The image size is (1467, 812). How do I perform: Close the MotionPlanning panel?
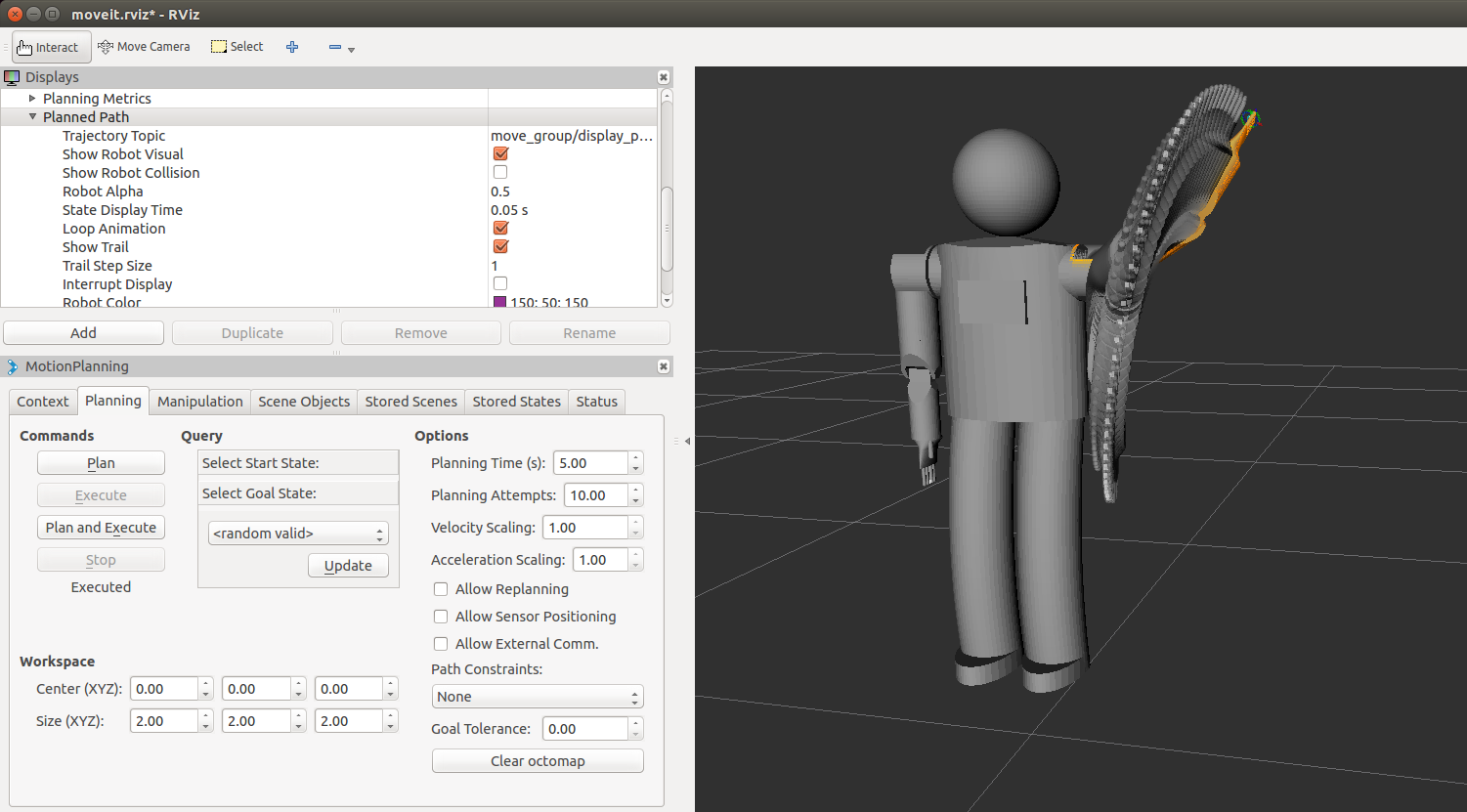[664, 366]
